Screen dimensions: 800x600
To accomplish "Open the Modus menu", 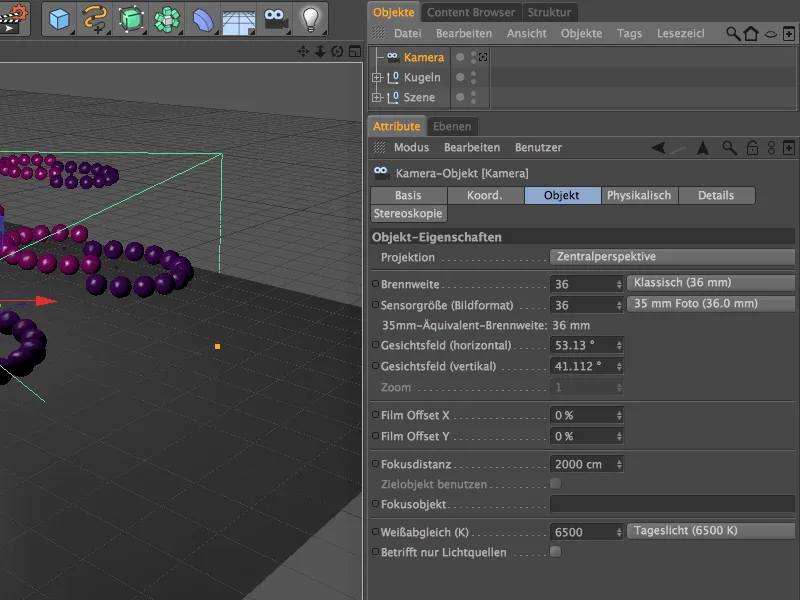I will 411,147.
